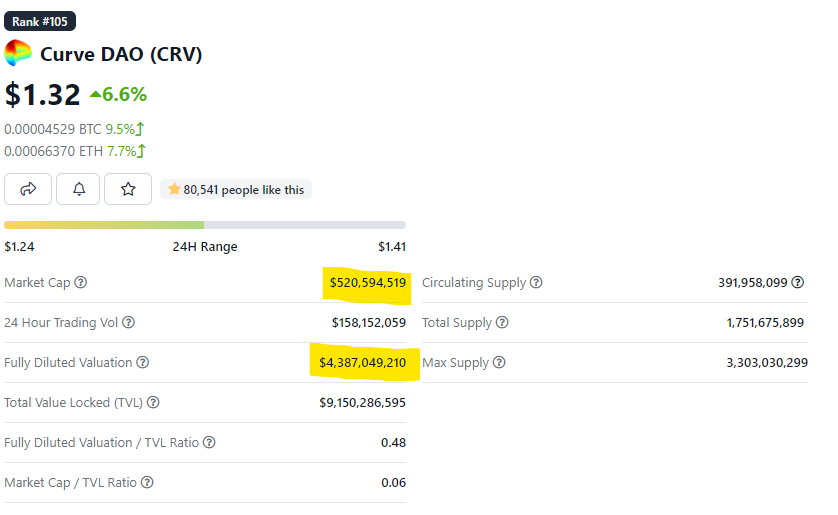Open Market Cap help question mark

point(81,282)
